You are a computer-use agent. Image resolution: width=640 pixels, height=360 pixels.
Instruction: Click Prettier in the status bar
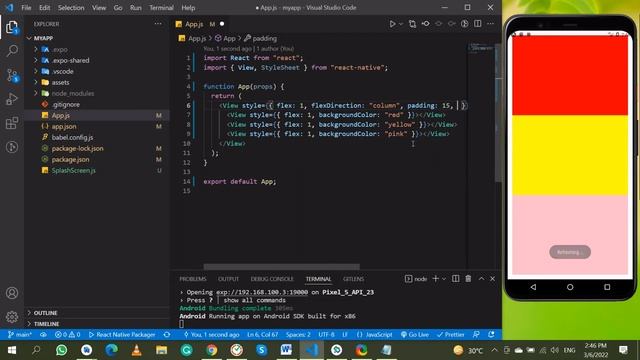tap(451, 335)
